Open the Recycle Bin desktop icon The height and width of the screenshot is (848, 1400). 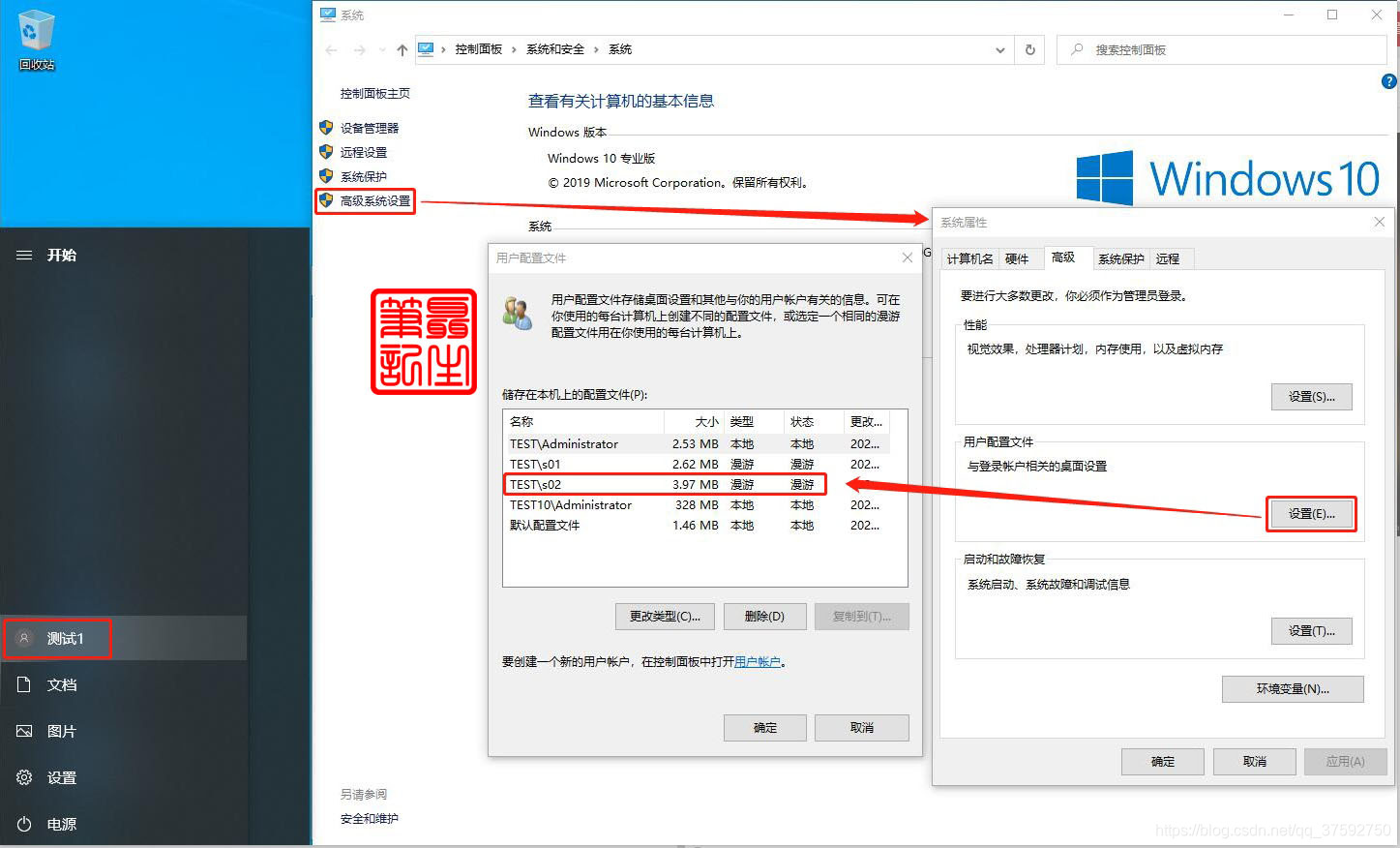36,41
